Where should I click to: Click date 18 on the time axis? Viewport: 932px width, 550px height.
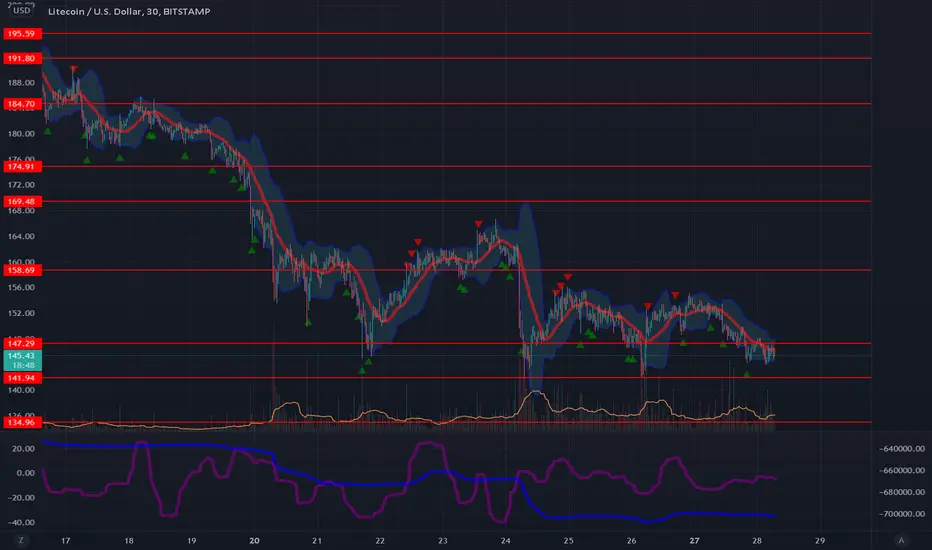[x=128, y=540]
